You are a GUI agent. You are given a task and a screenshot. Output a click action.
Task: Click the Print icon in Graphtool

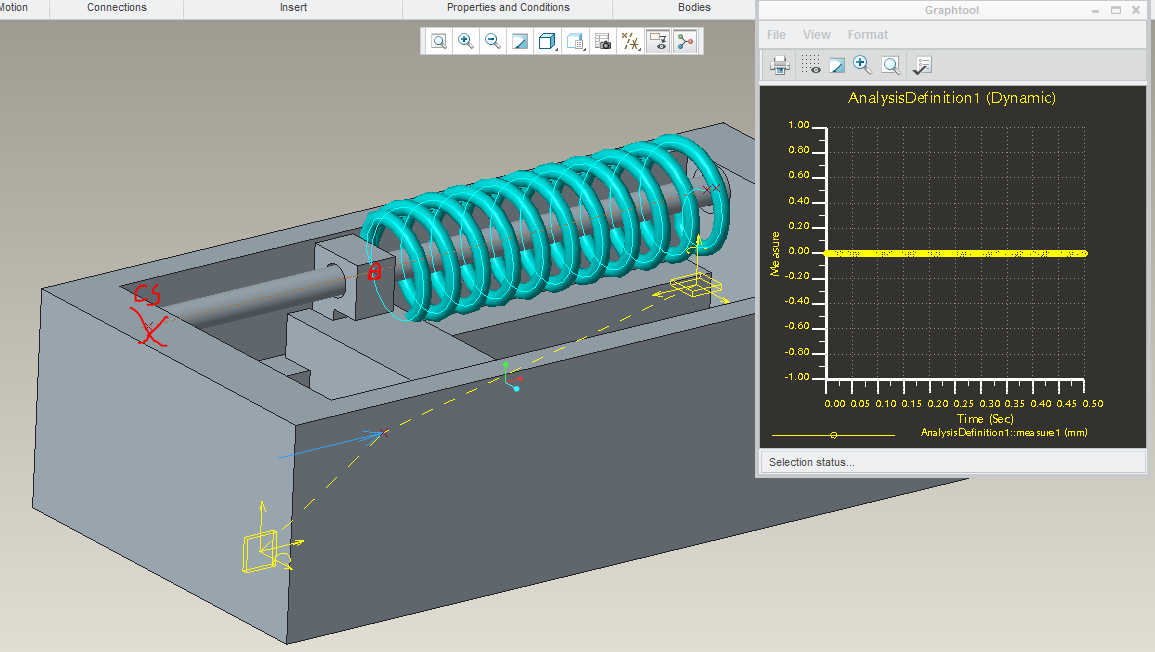pyautogui.click(x=779, y=65)
